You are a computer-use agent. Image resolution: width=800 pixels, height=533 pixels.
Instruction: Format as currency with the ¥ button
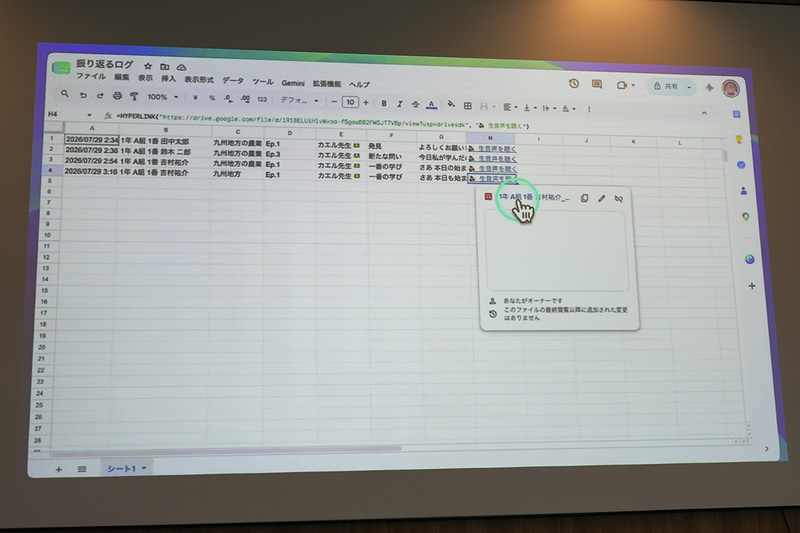pyautogui.click(x=195, y=97)
